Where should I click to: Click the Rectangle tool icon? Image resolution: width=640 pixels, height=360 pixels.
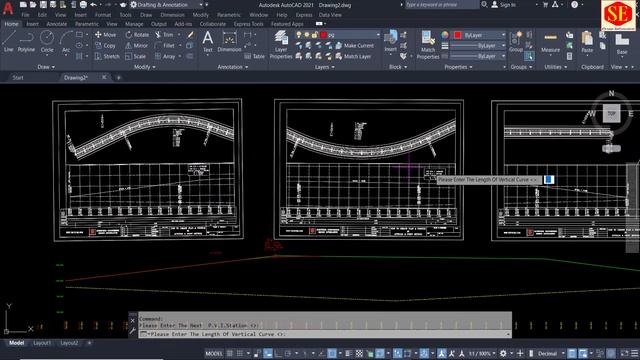(79, 35)
